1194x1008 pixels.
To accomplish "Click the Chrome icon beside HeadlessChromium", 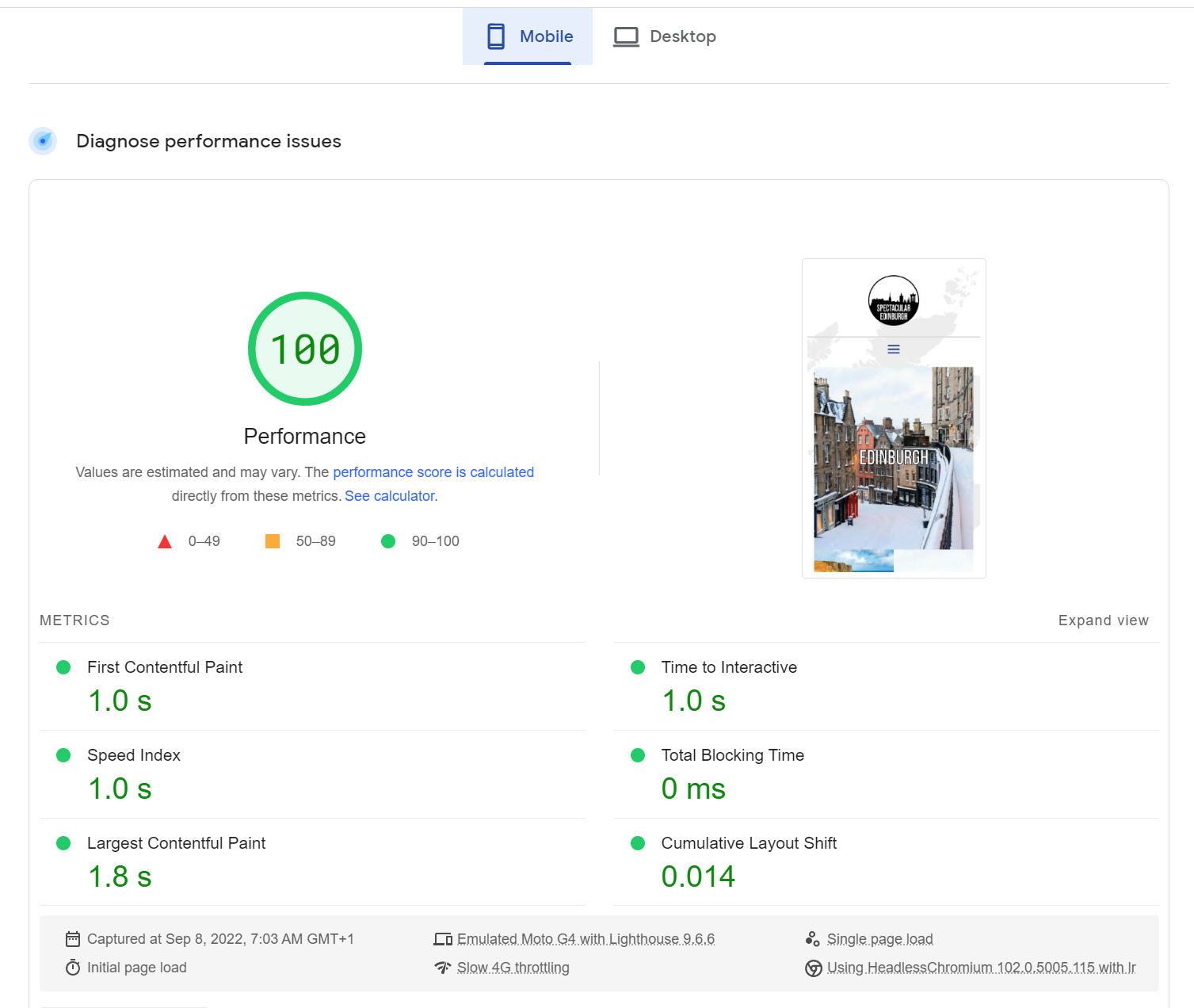I will coord(813,968).
